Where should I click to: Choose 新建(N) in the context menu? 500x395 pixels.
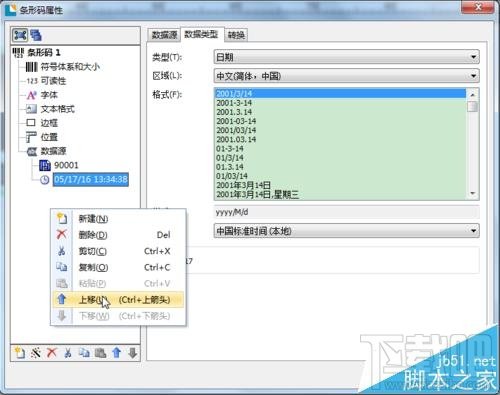tap(118, 219)
